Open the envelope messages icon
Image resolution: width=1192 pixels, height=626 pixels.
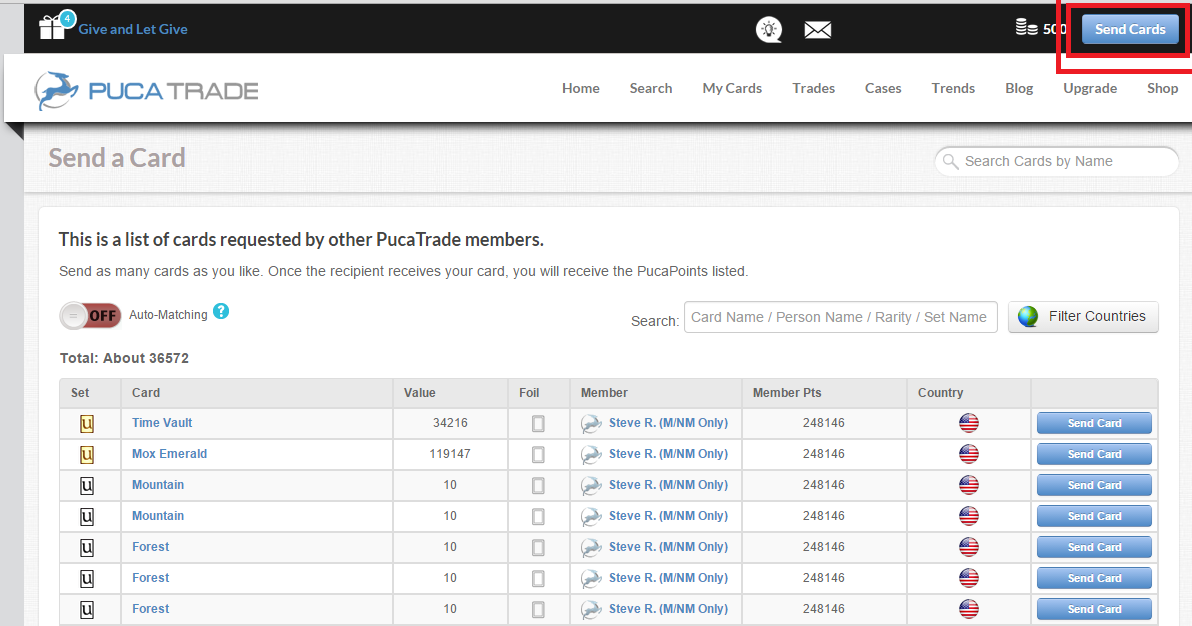click(x=817, y=30)
